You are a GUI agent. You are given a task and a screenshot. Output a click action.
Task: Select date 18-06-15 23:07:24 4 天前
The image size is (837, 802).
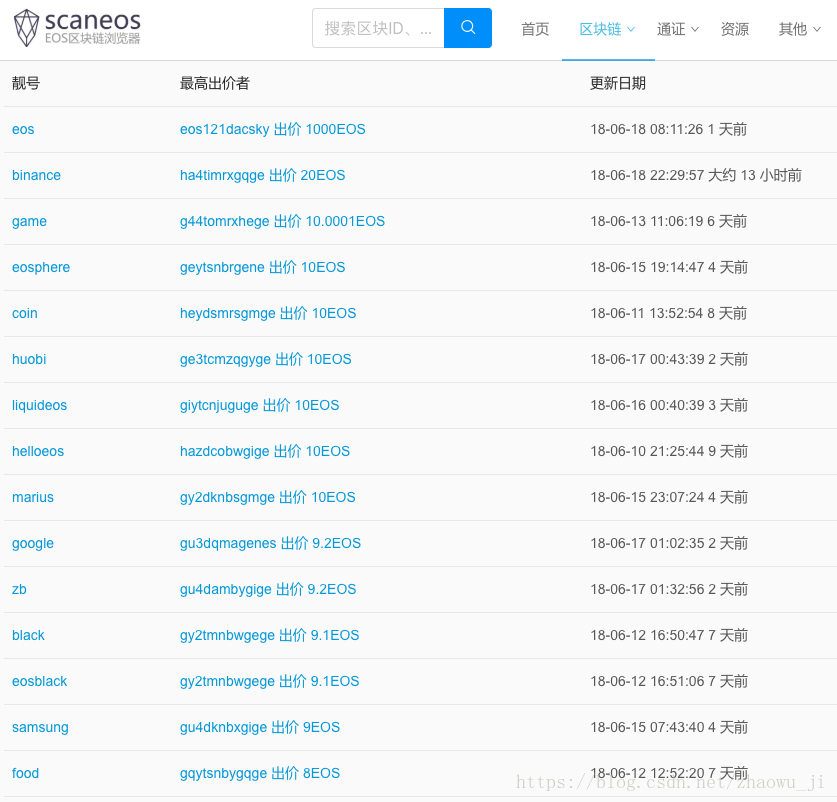(x=669, y=497)
